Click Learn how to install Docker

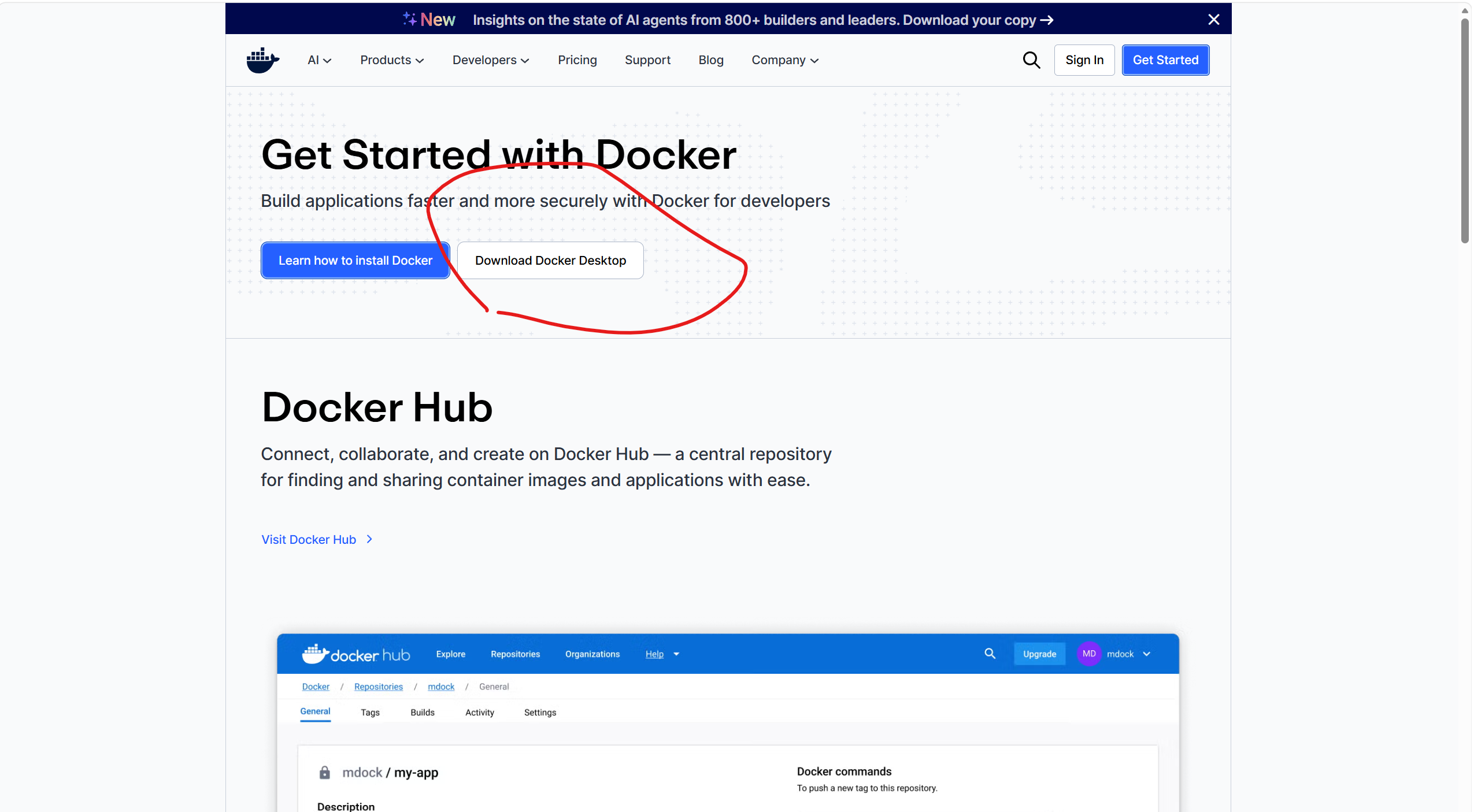click(x=355, y=261)
